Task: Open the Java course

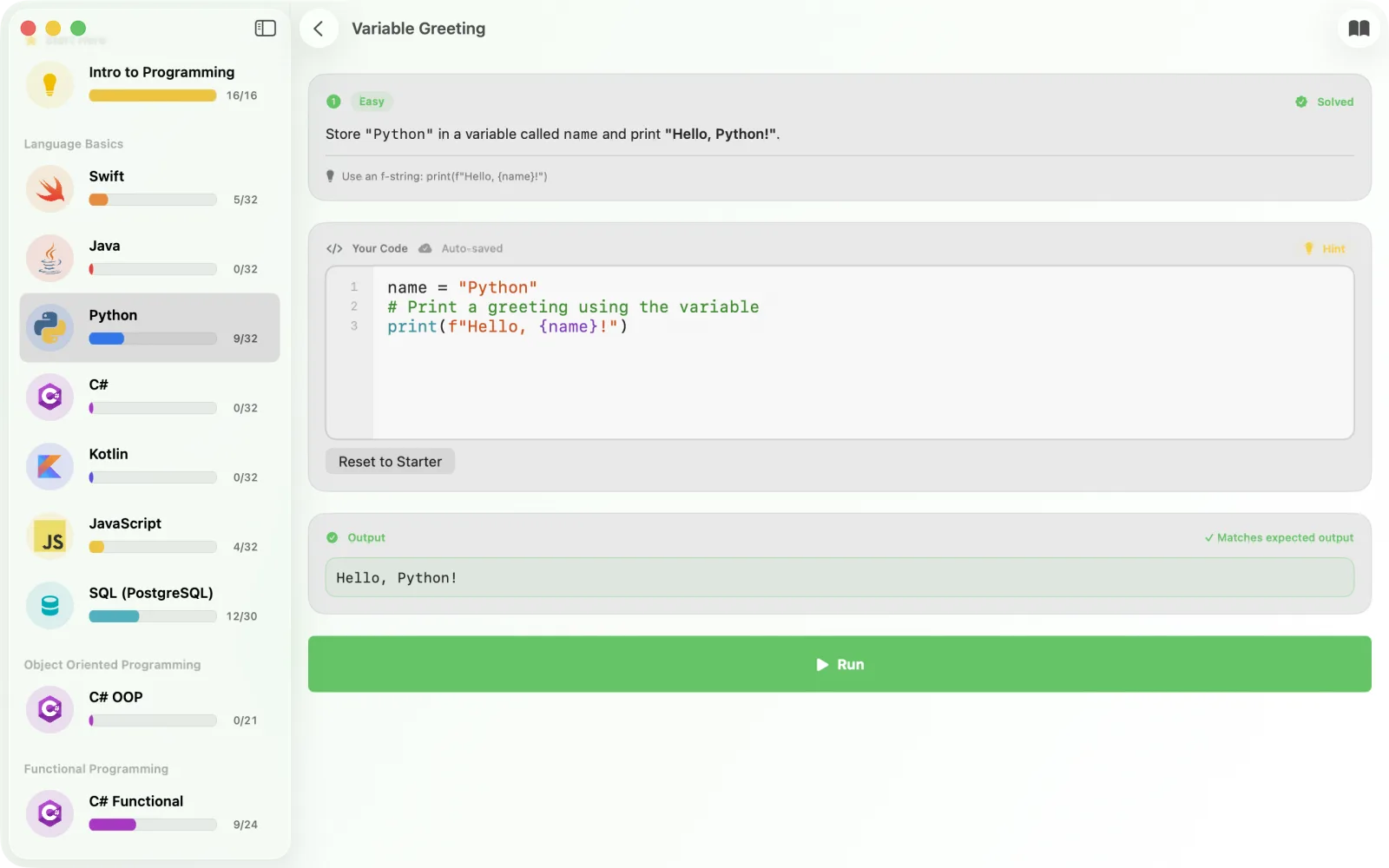Action: pyautogui.click(x=149, y=258)
